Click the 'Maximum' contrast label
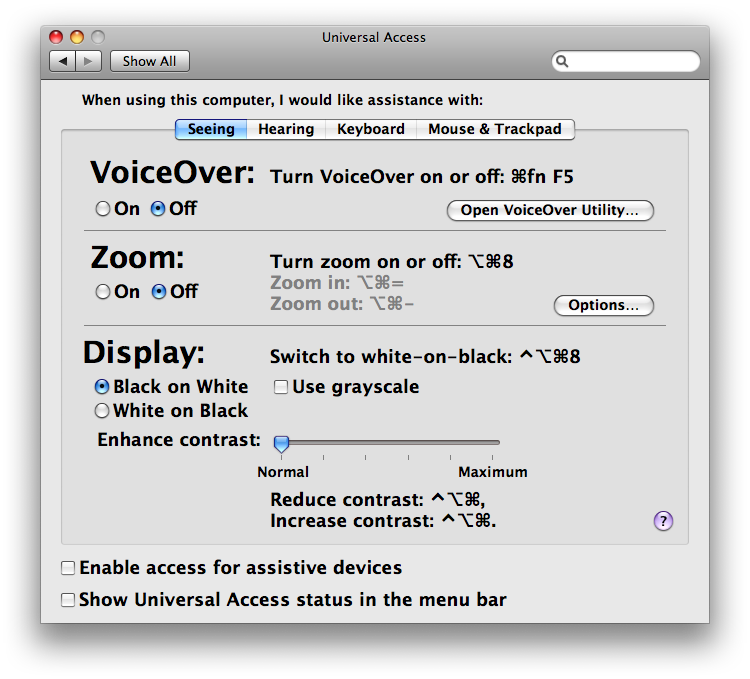This screenshot has width=750, height=679. [493, 472]
